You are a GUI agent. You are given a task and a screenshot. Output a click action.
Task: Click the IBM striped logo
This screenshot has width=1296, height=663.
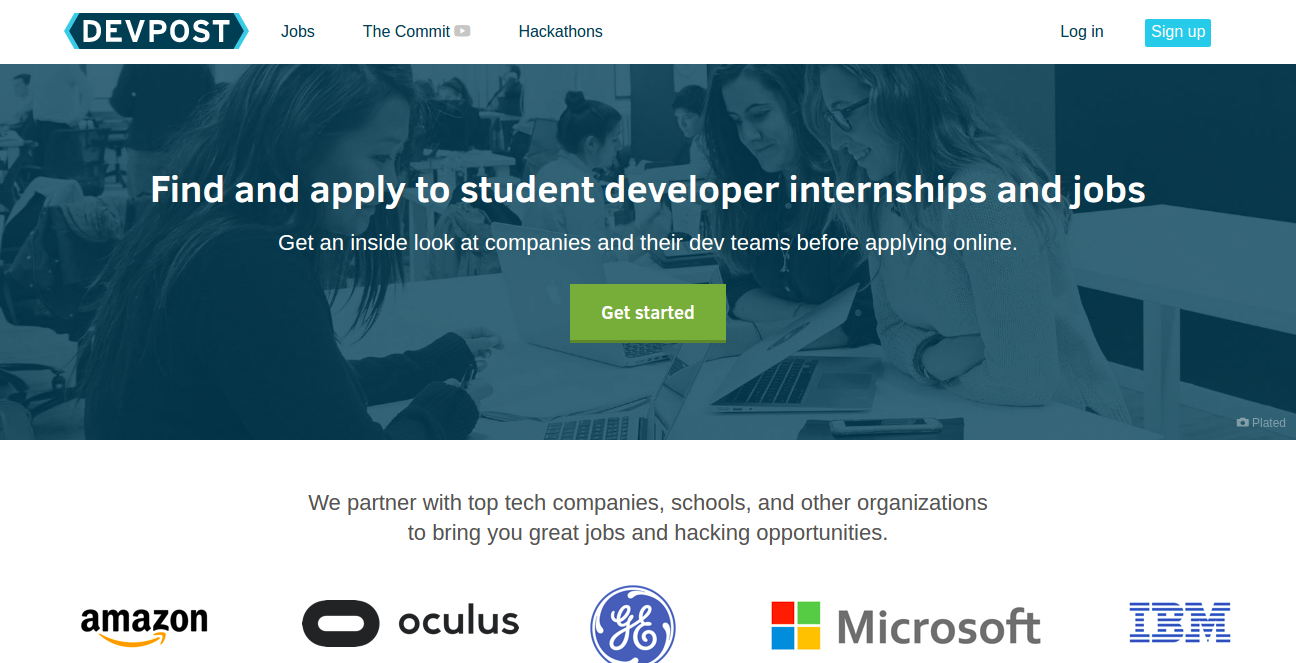click(1180, 622)
